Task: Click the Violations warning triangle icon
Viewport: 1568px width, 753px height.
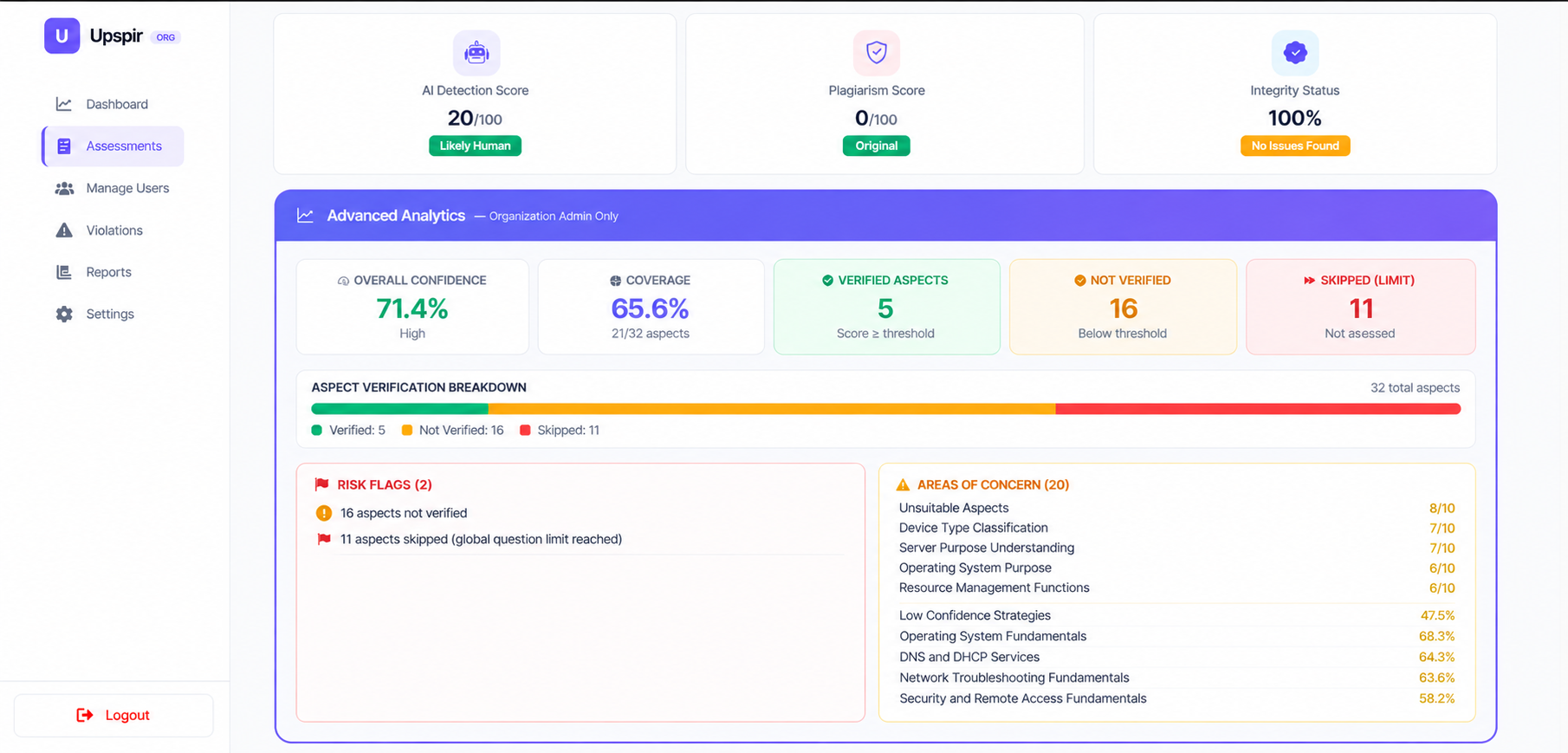Action: tap(64, 230)
